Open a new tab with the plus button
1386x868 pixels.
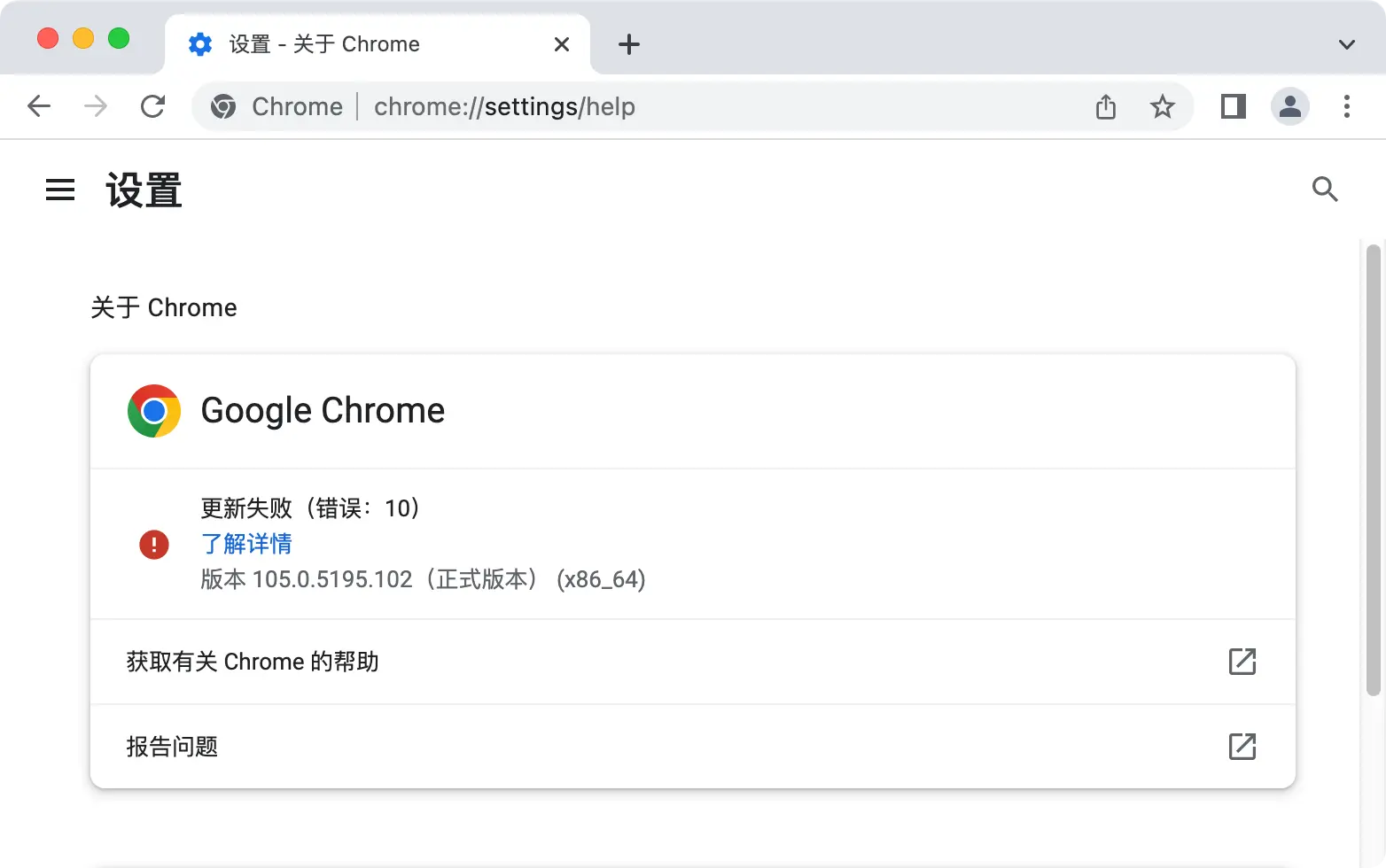click(x=629, y=44)
